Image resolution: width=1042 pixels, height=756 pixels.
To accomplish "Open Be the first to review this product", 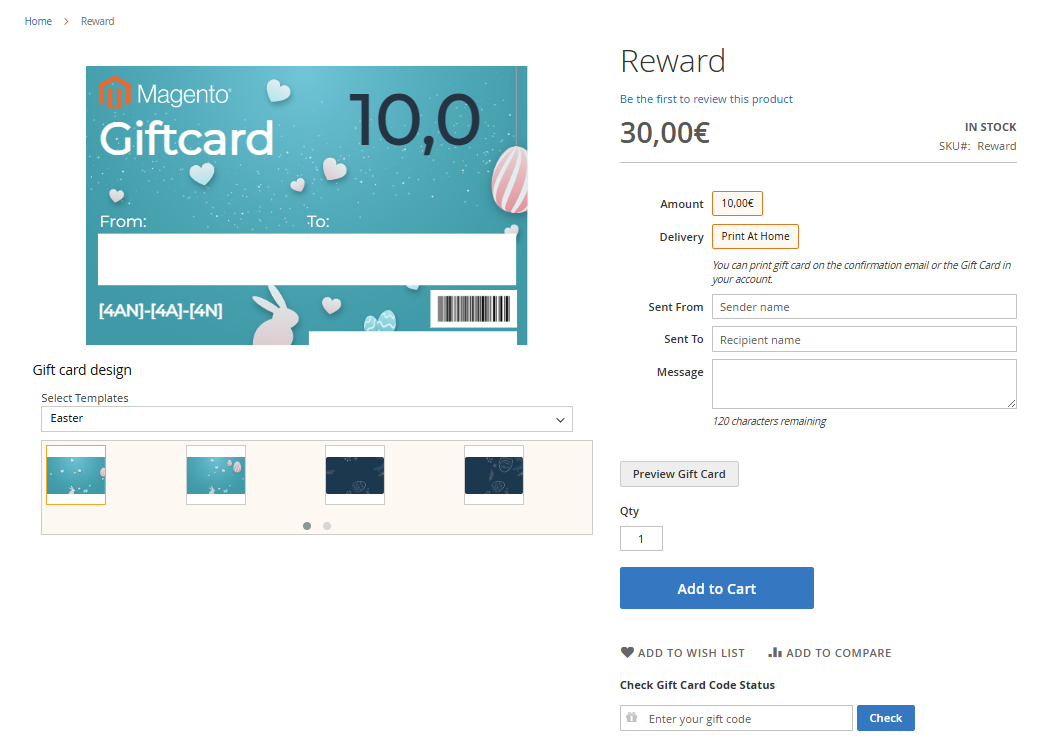I will (x=706, y=99).
